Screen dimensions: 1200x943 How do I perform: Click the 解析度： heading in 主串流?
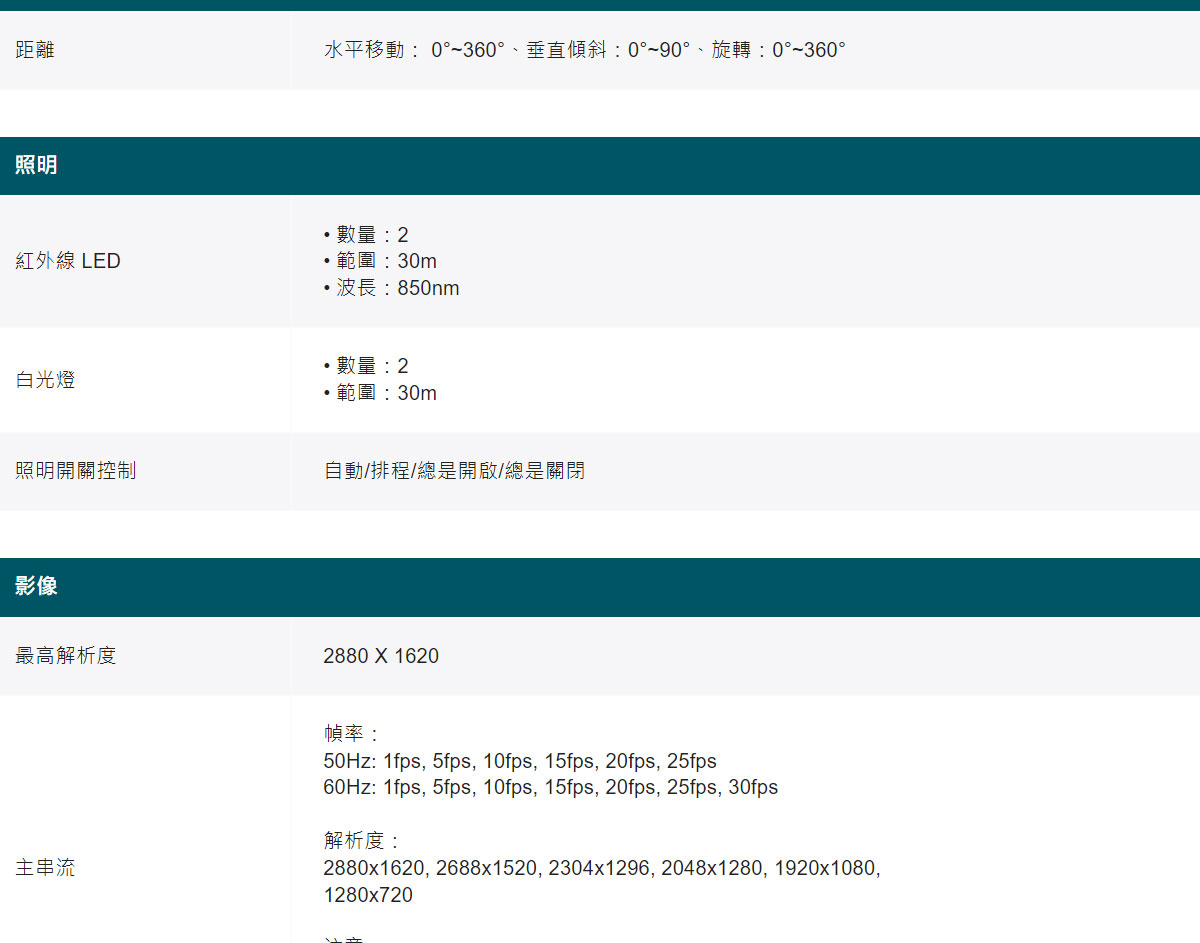point(361,841)
